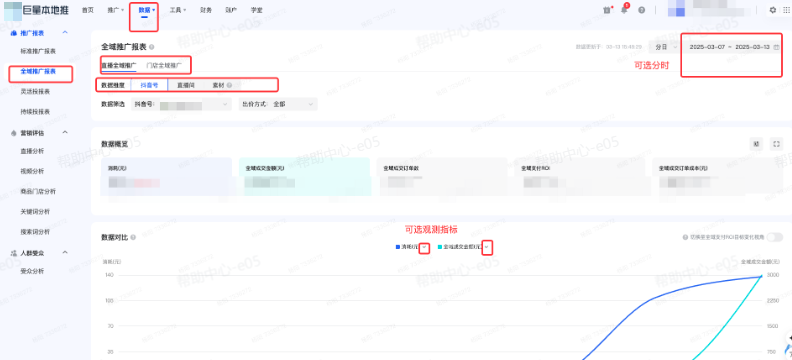The image size is (792, 360).
Task: Collapse the 推广报表 sidebar section
Action: pyautogui.click(x=65, y=32)
